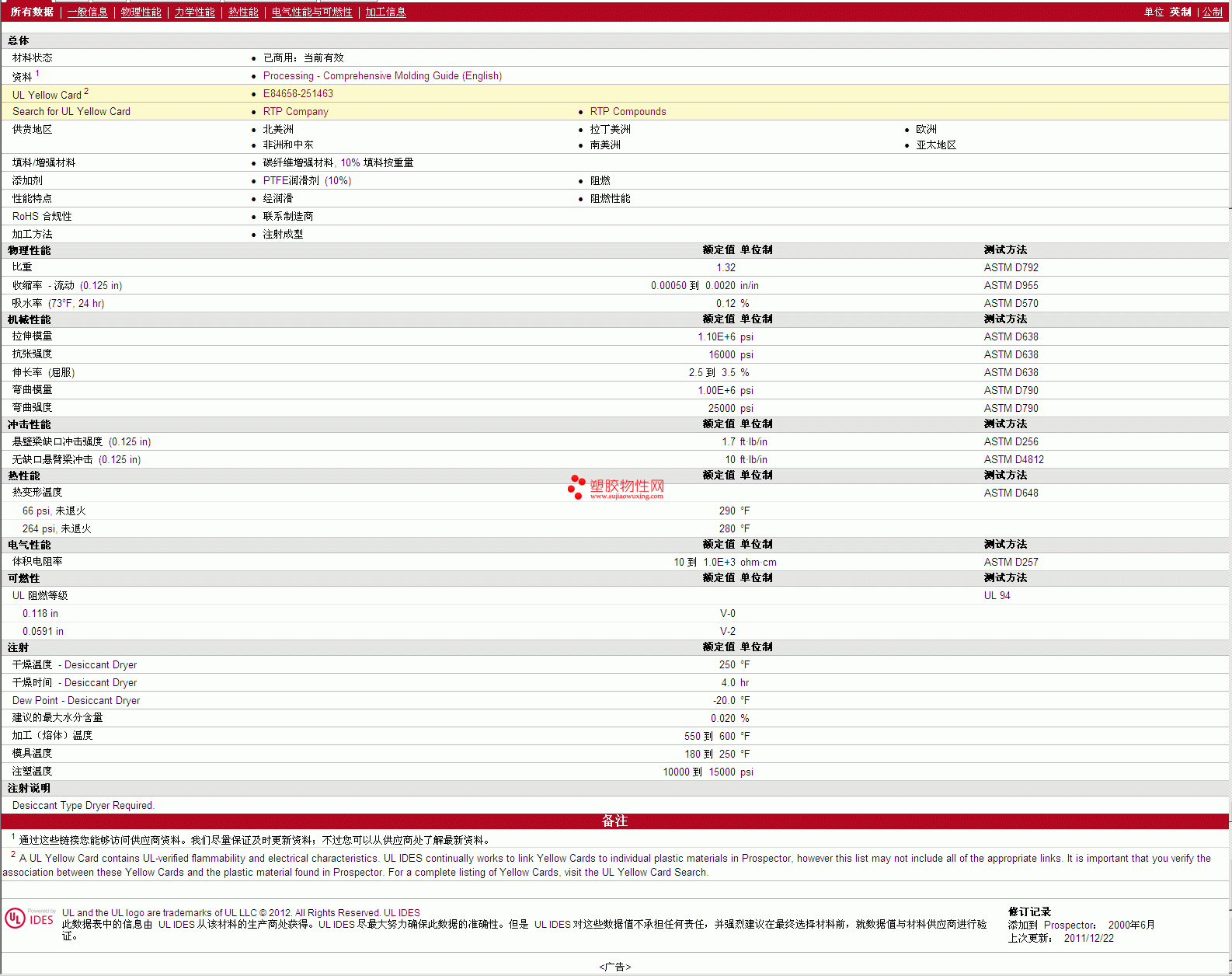Click the 体积电阻率 row label
This screenshot has height=976, width=1232.
pos(37,561)
